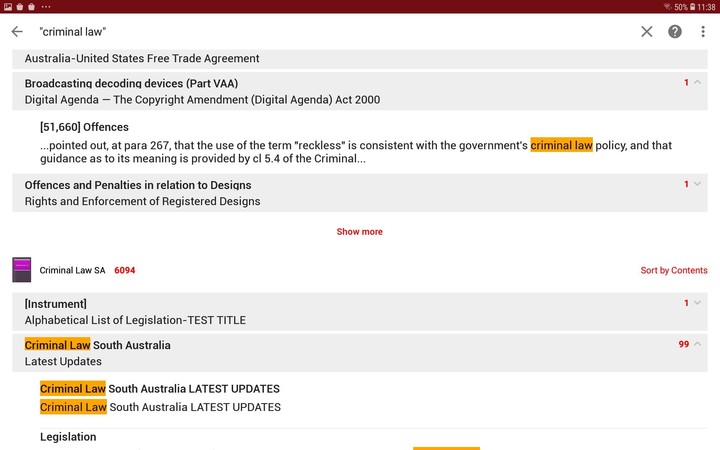Expand the [Instrument] Alphabetical List result
The width and height of the screenshot is (720, 450).
coord(697,303)
